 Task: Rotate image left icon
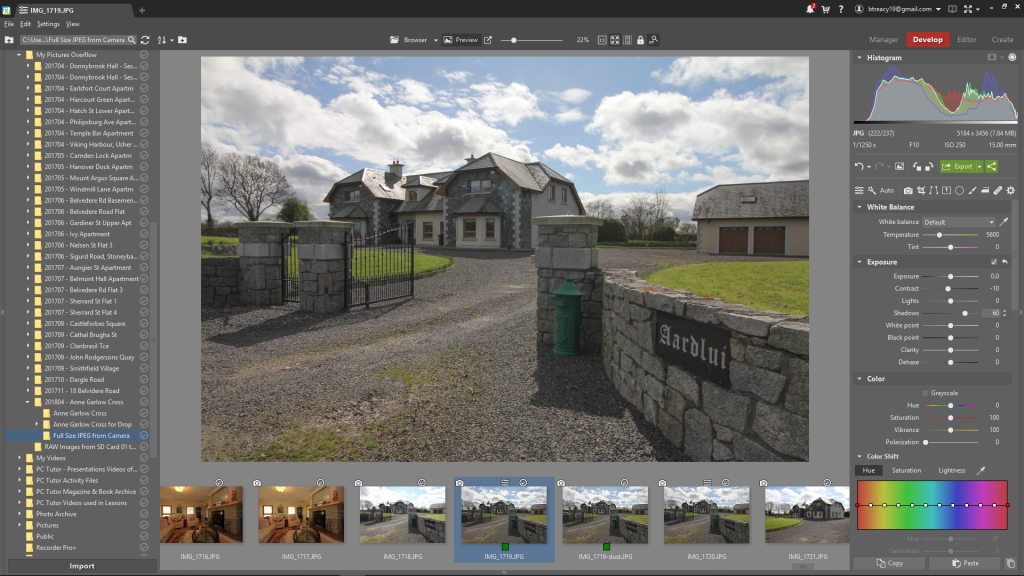pos(917,167)
